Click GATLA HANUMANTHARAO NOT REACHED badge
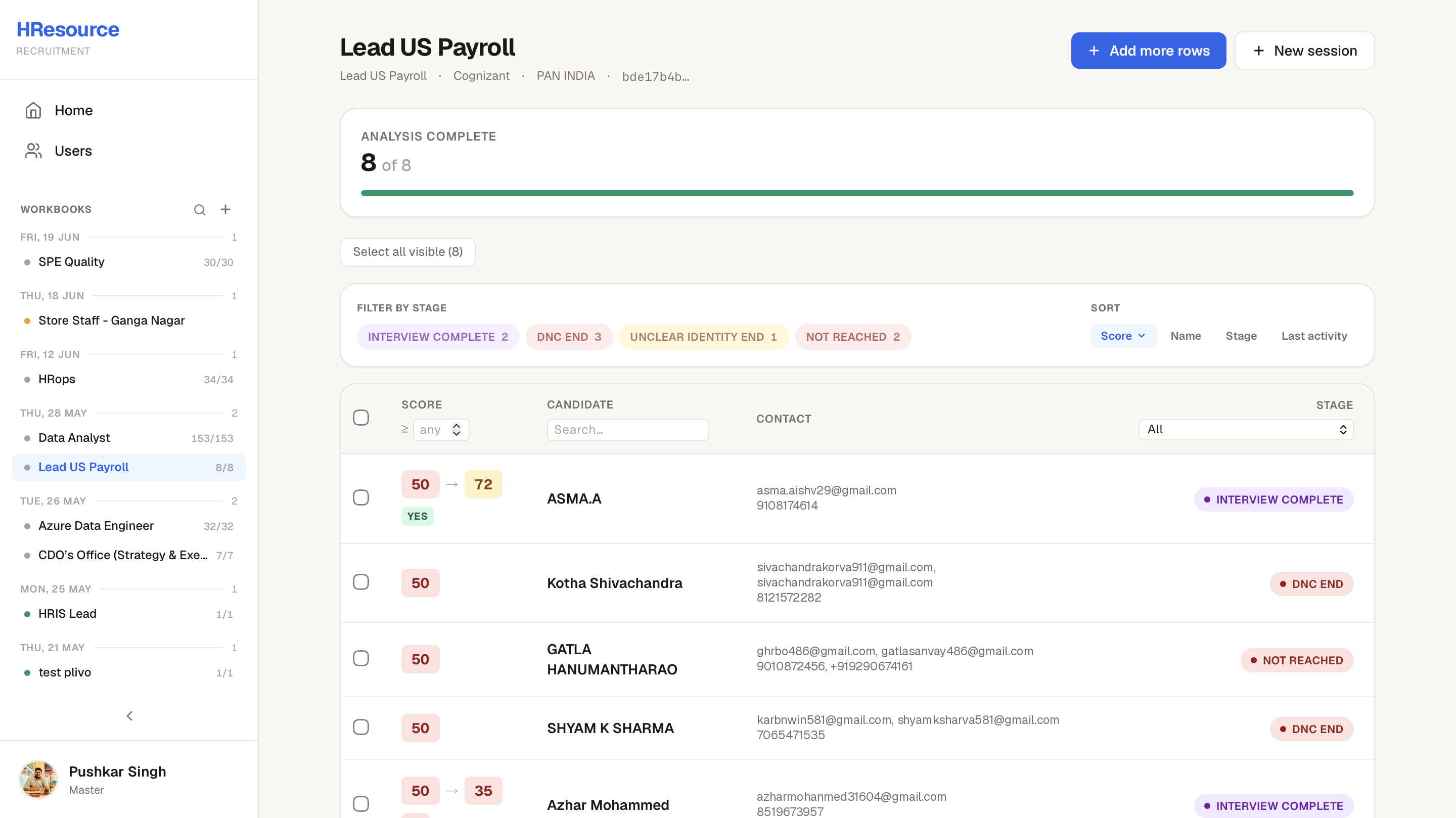The width and height of the screenshot is (1456, 818). click(x=1297, y=660)
